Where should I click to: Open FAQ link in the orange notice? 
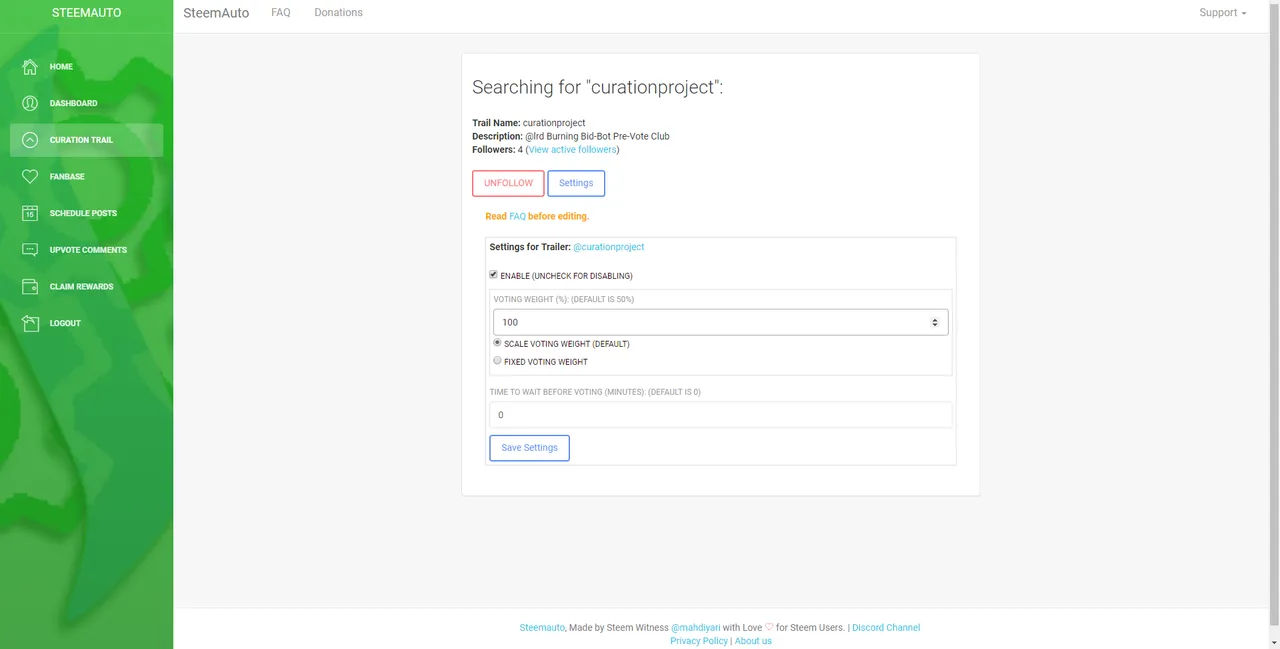[x=517, y=216]
